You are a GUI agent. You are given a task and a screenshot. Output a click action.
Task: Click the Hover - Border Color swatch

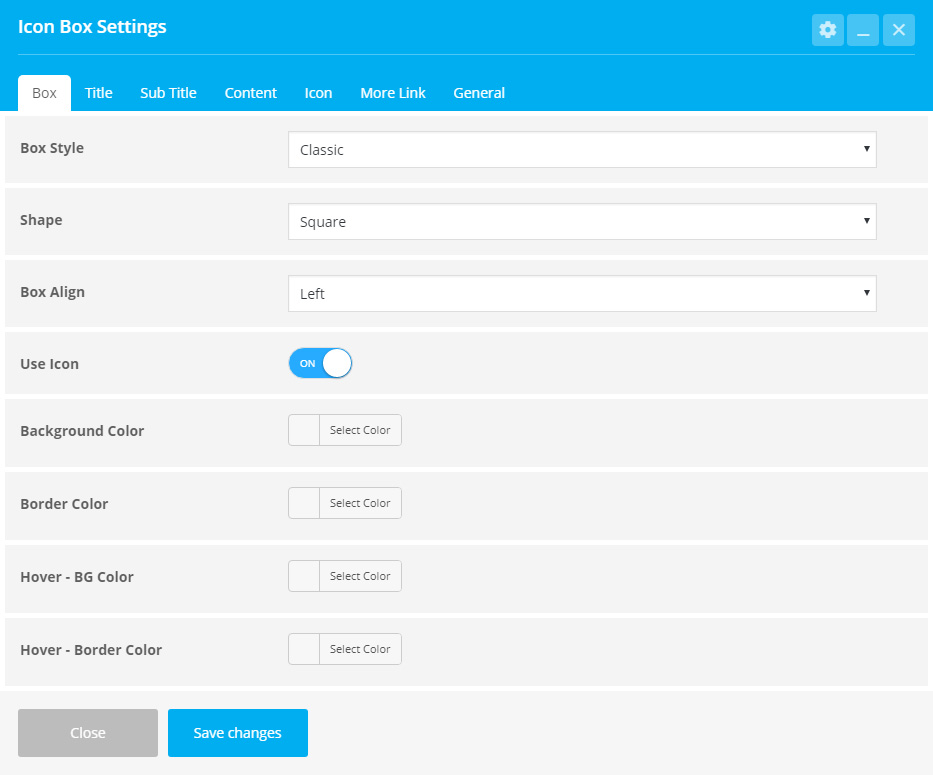[304, 649]
